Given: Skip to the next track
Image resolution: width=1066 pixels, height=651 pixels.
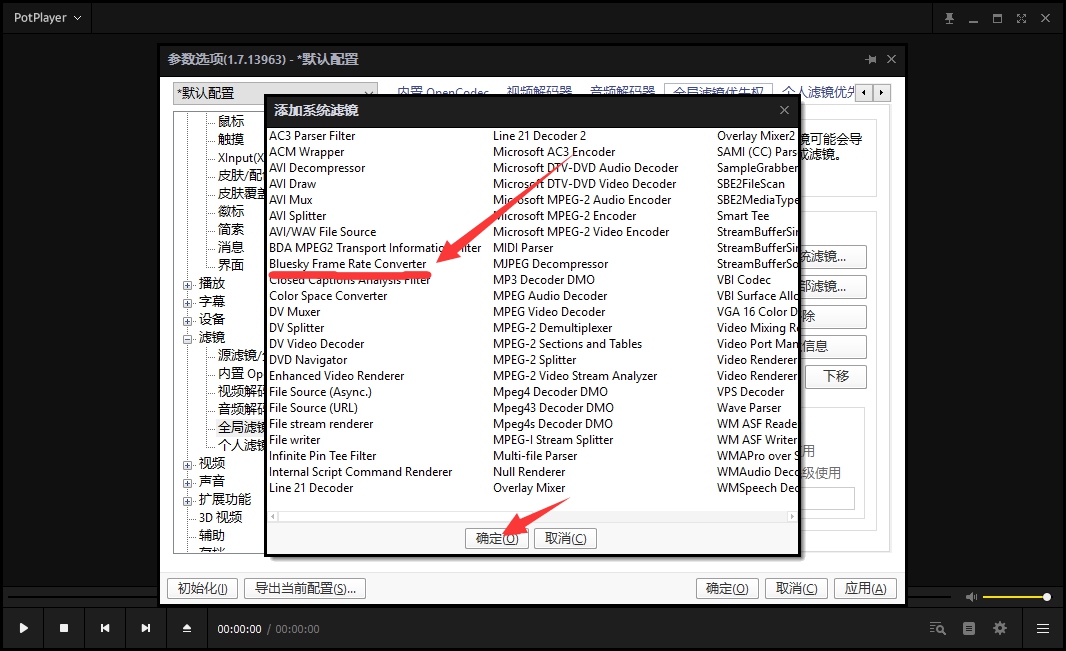Looking at the screenshot, I should click(145, 629).
